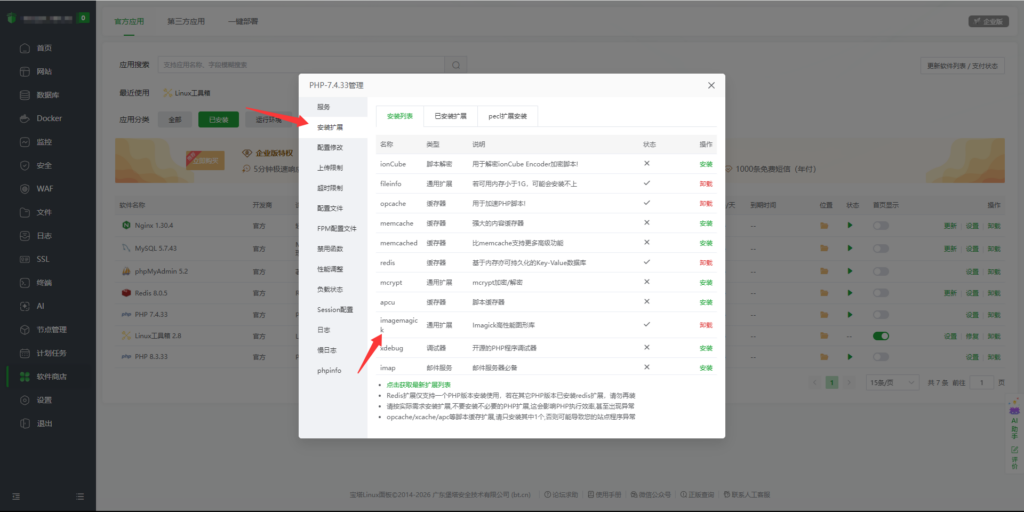Screen dimensions: 1024x512
Task: Filter apps by 全部 category
Action: [x=174, y=120]
